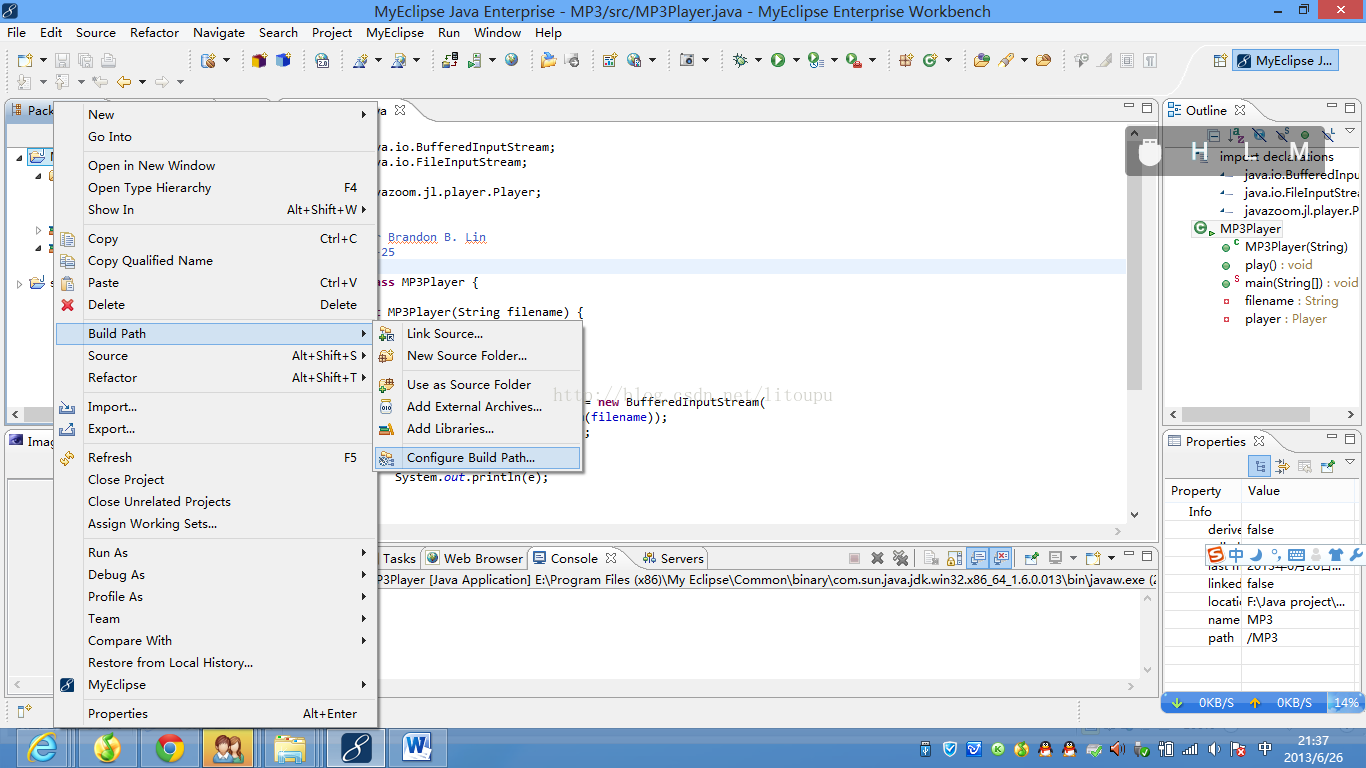This screenshot has height=768, width=1366.
Task: Switch to the Tasks tab
Action: point(398,558)
